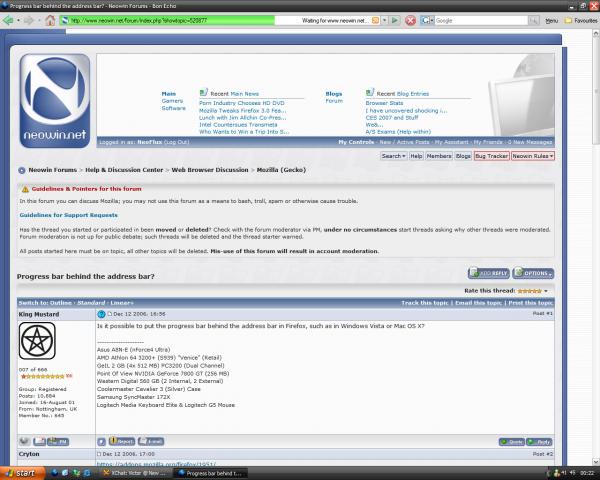Screen dimensions: 600x480
Task: Click Main in the news category list
Action: [x=168, y=94]
